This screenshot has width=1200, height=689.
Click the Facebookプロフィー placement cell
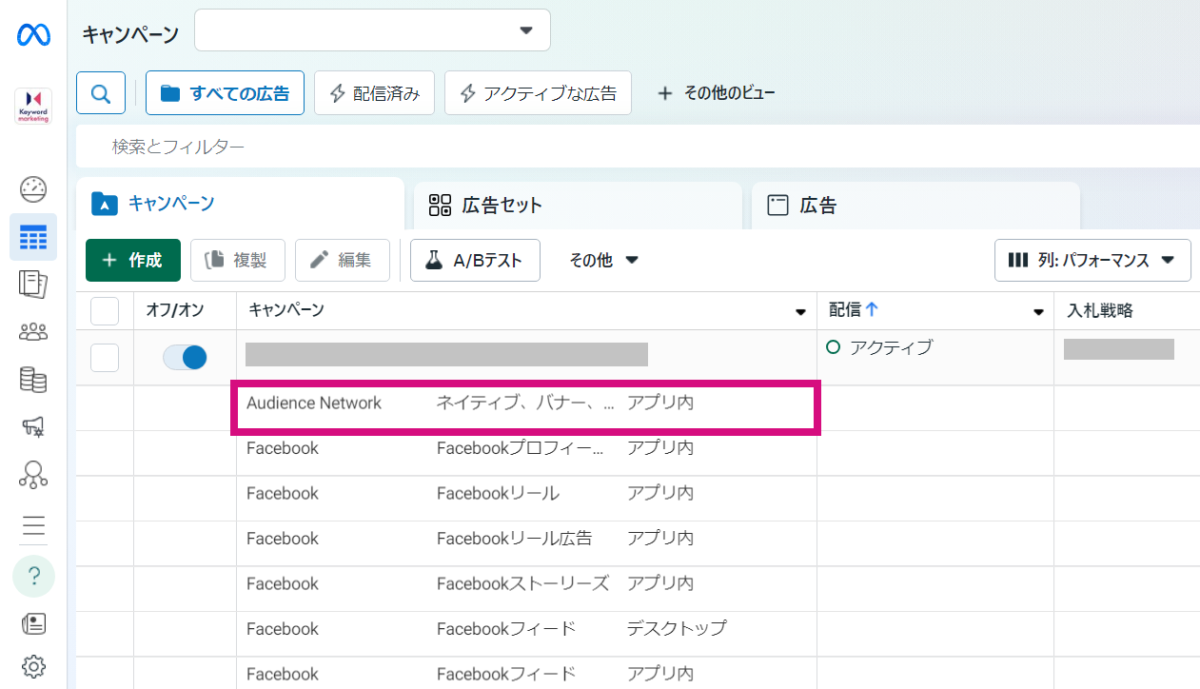(x=520, y=448)
